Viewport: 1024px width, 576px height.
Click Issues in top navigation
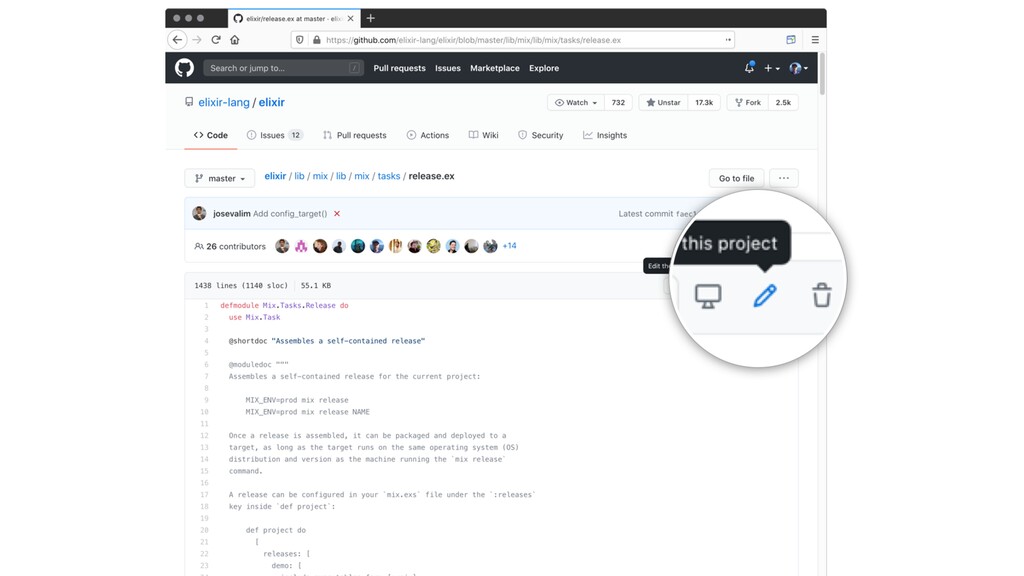point(447,68)
